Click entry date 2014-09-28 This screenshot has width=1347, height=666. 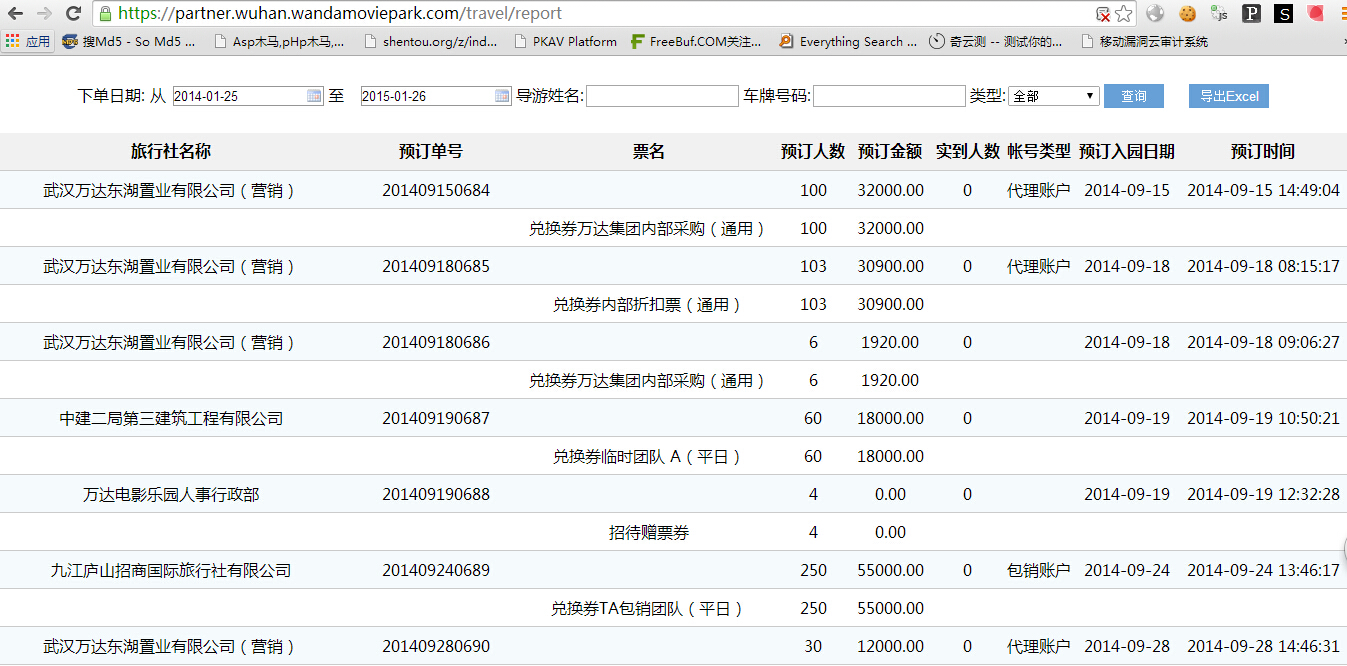click(x=1127, y=646)
